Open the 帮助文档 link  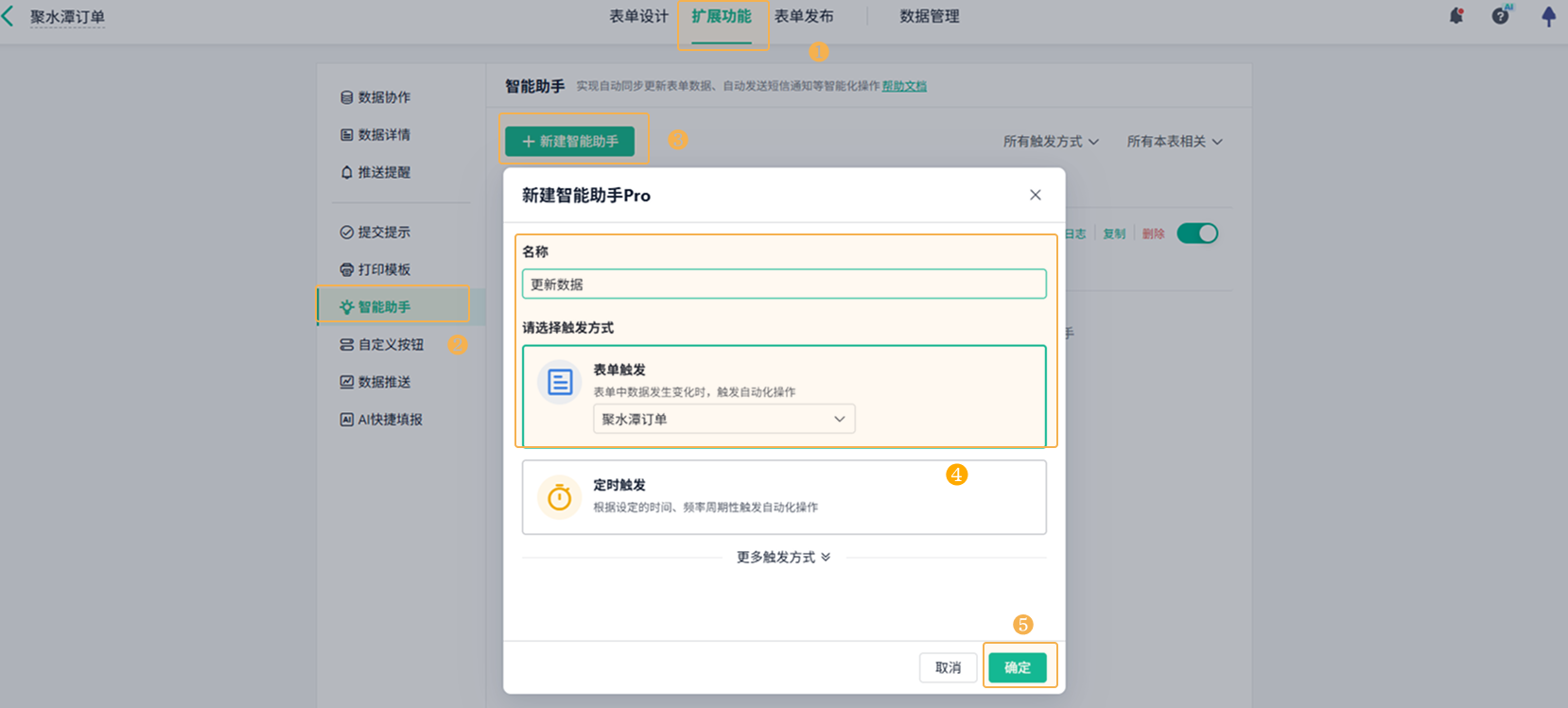(x=904, y=86)
